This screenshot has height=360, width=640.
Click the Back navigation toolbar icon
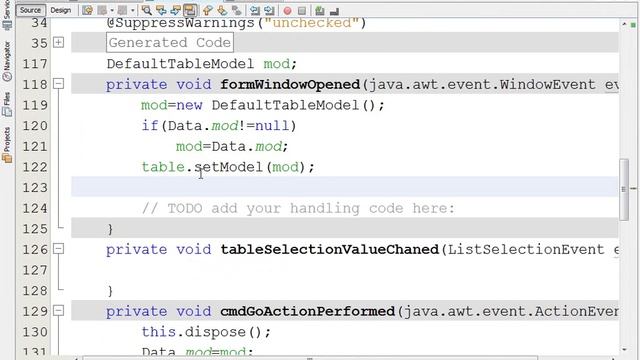[x=102, y=10]
